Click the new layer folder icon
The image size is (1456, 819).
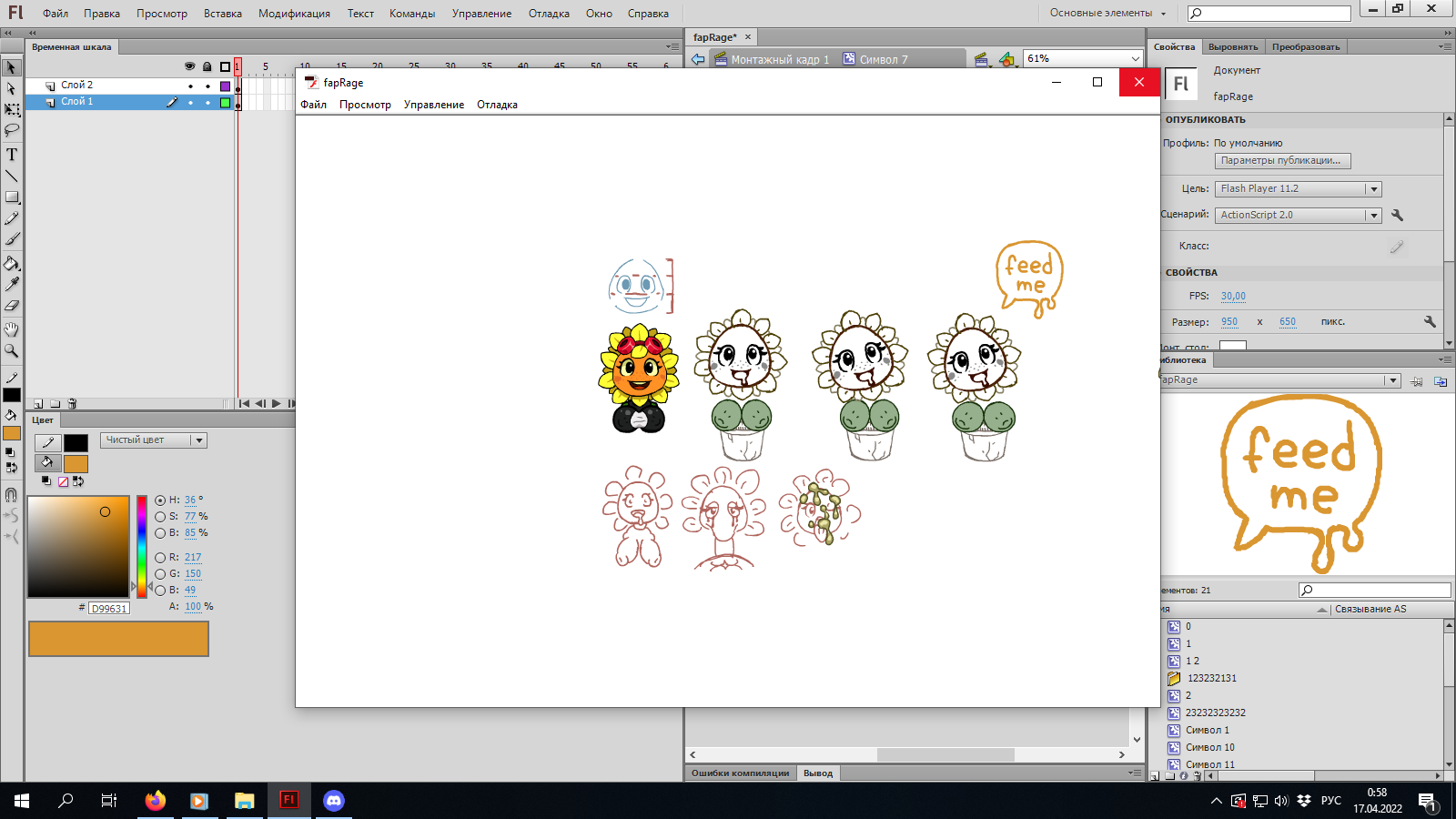[55, 403]
